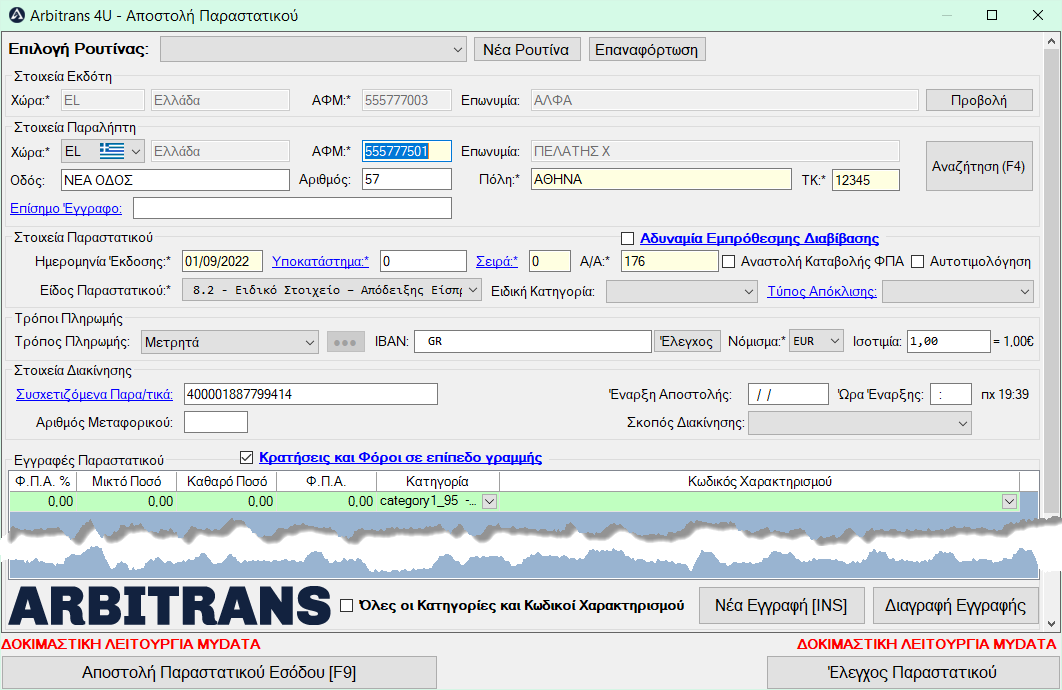
Task: Open the Αδυναμία Εμπρόθεσμης Διαβίβασης link
Action: pos(759,238)
